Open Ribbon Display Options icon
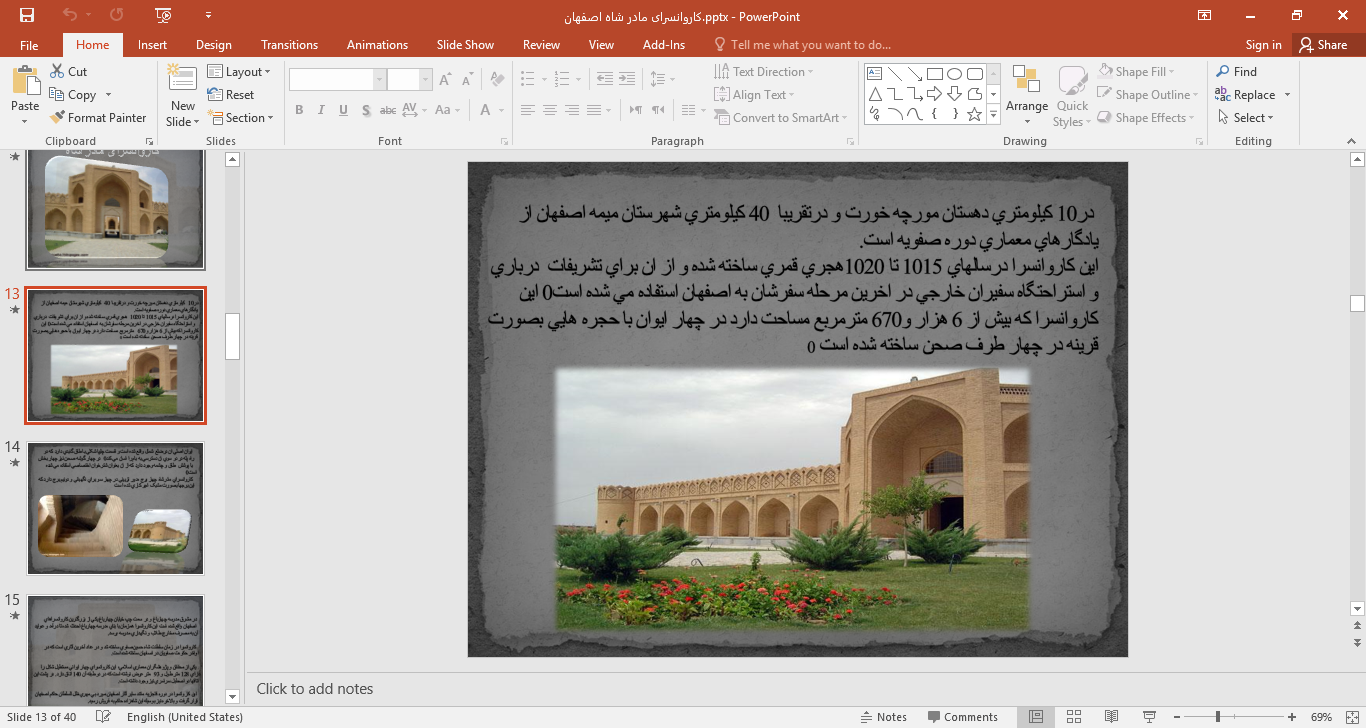Viewport: 1366px width, 728px height. [x=1205, y=16]
